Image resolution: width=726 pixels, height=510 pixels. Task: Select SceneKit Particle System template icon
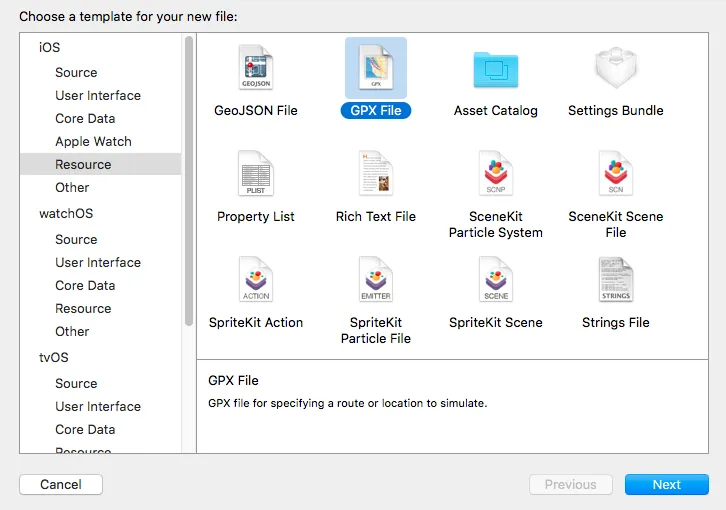point(496,174)
